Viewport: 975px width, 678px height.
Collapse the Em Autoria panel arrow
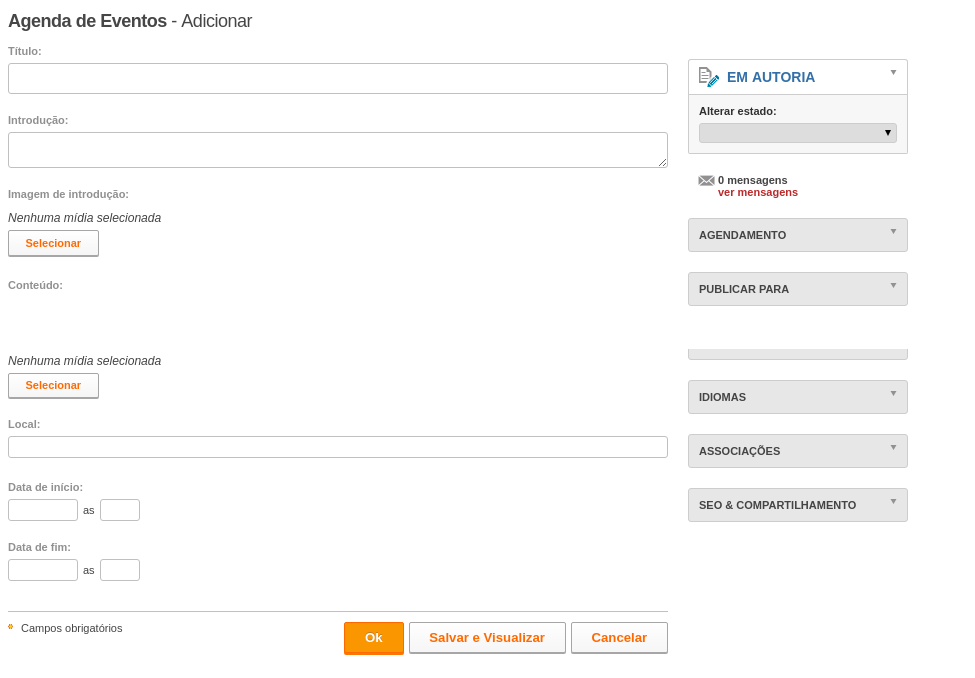click(894, 73)
